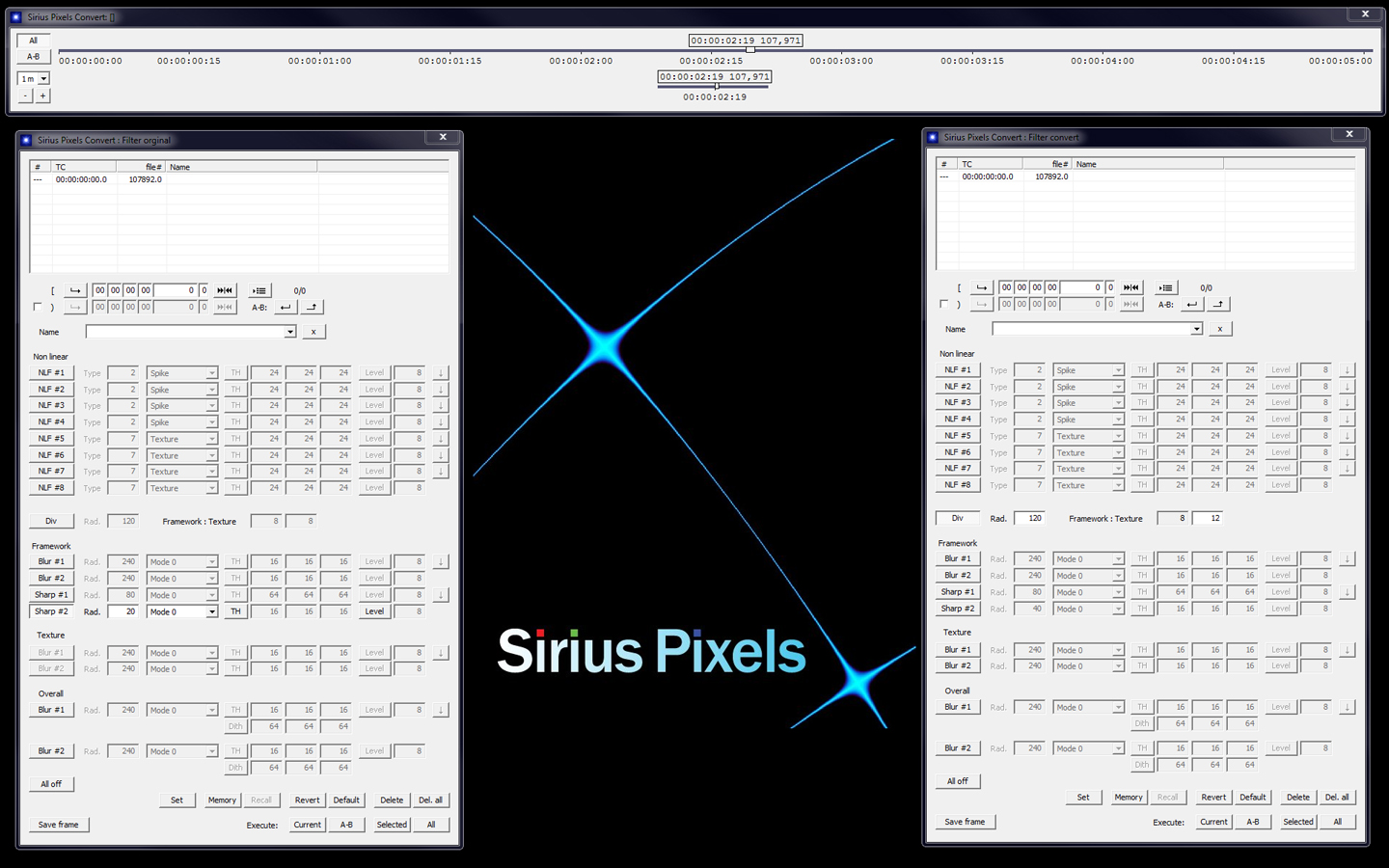Click the A-B up-arrow icon in Filter convert
Image resolution: width=1389 pixels, height=868 pixels.
[1218, 304]
